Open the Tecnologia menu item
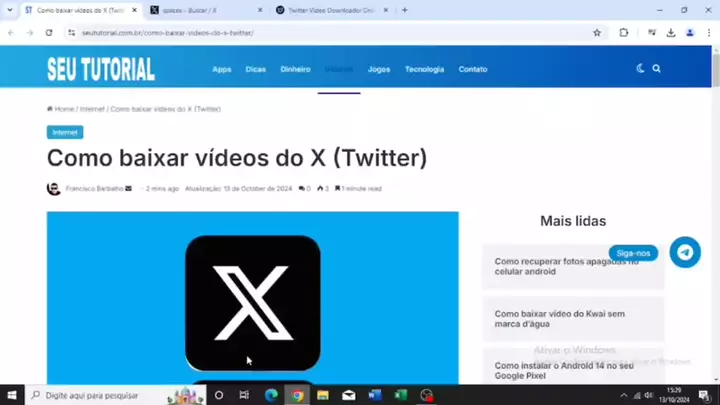The height and width of the screenshot is (405, 720). point(424,69)
